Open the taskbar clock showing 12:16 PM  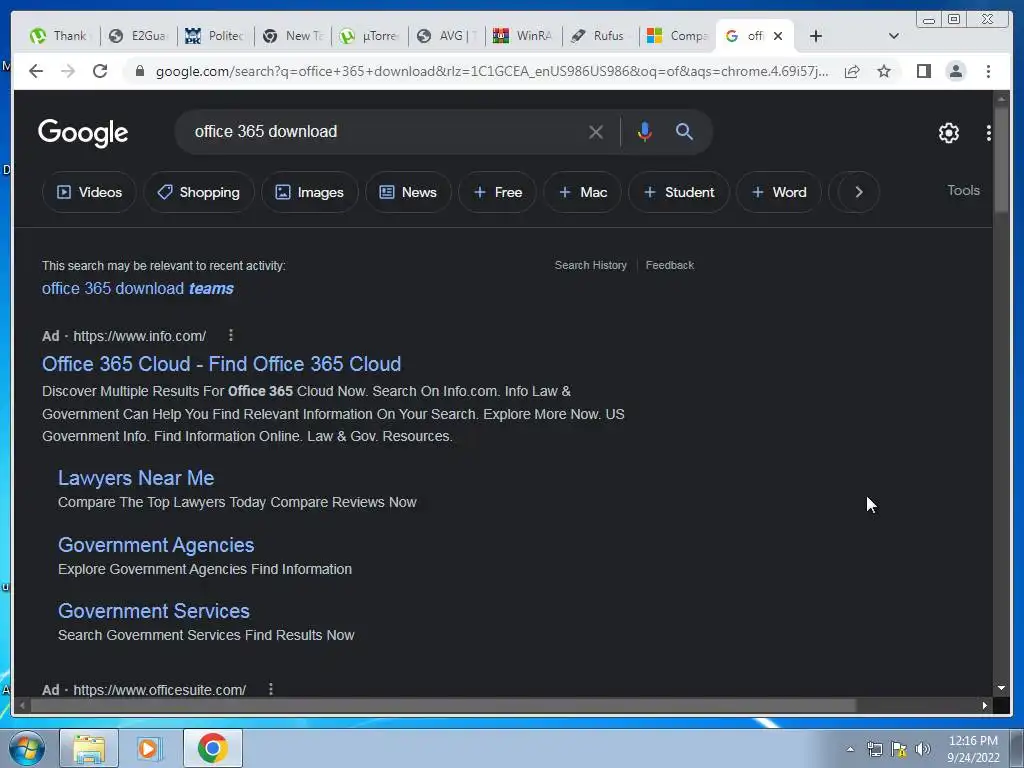pos(973,748)
